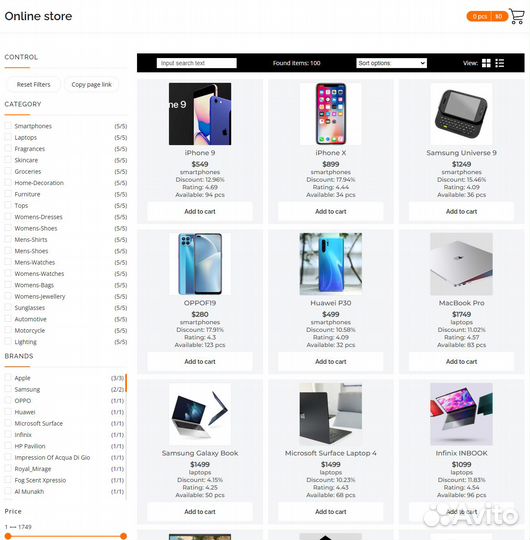
Task: Click Copy page link button
Action: click(91, 84)
